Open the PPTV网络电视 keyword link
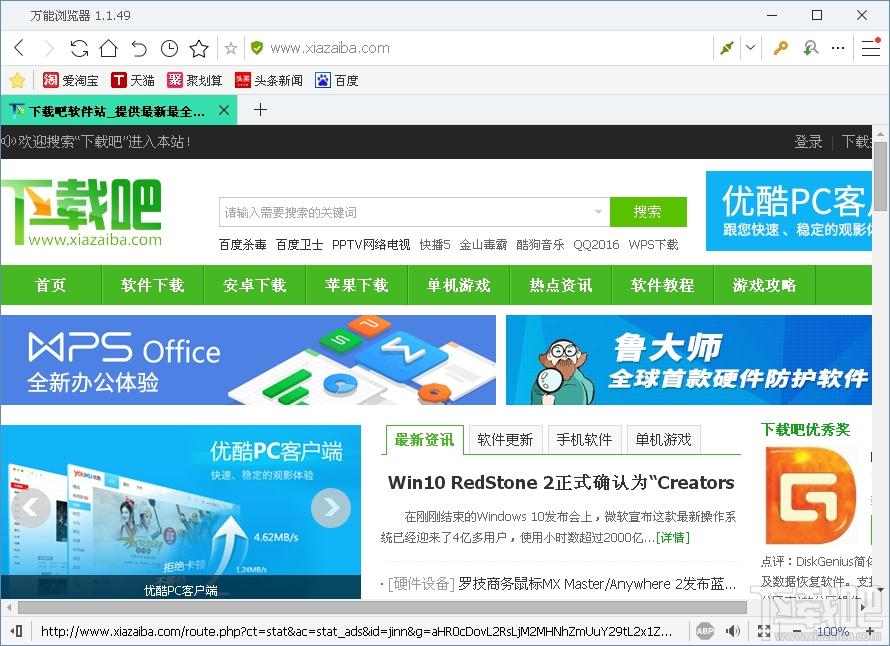 [371, 245]
